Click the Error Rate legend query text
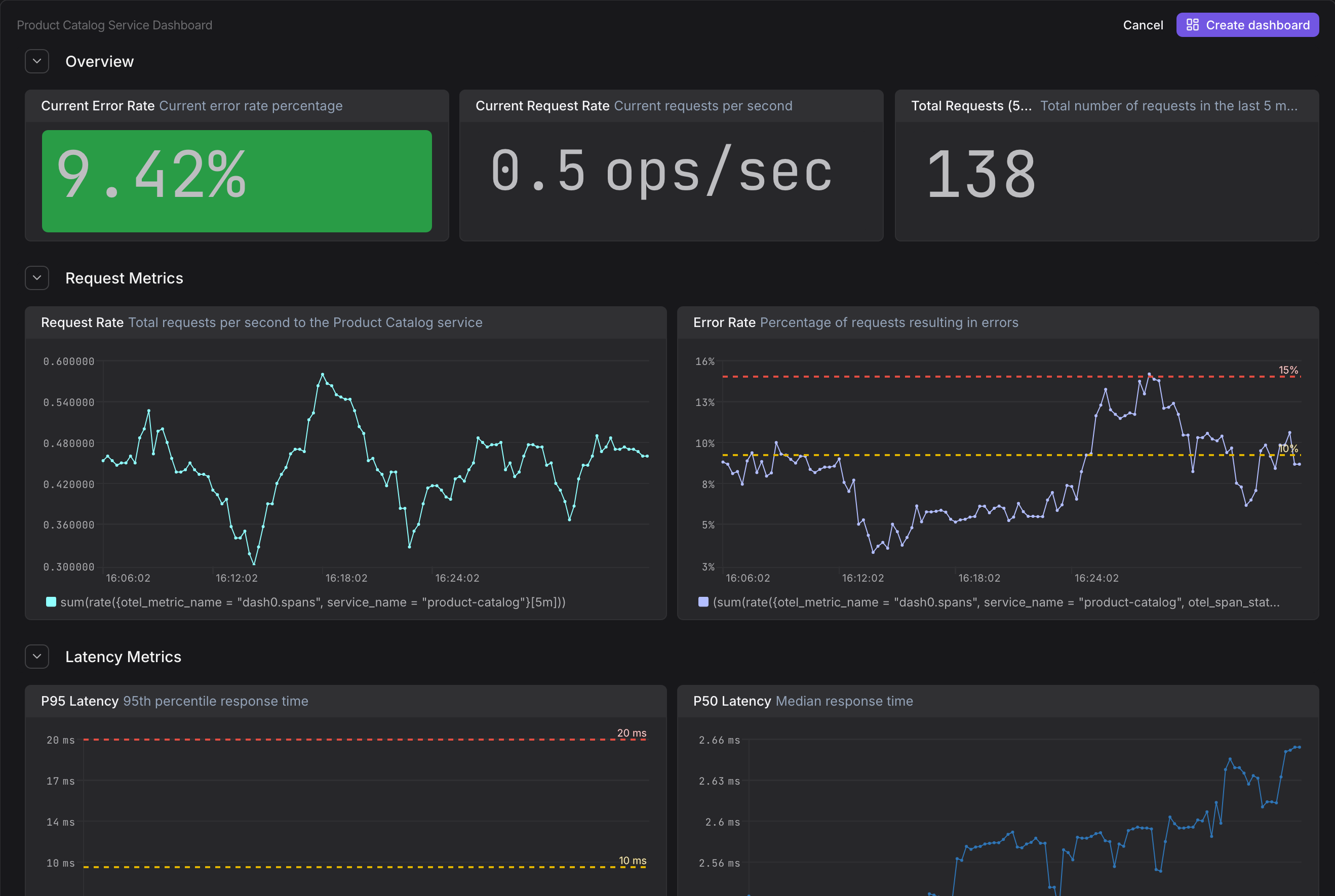This screenshot has height=896, width=1335. pos(996,602)
